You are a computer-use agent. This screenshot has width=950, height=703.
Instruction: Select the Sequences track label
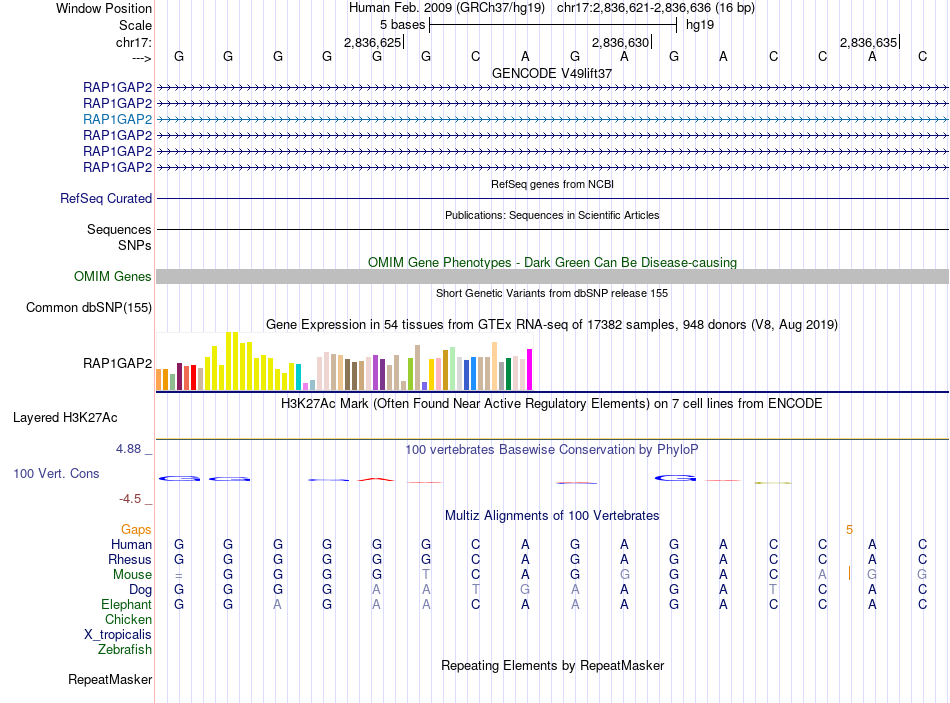point(119,229)
